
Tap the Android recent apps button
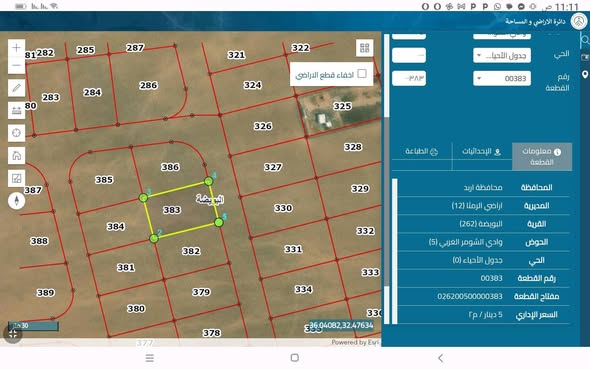point(150,358)
